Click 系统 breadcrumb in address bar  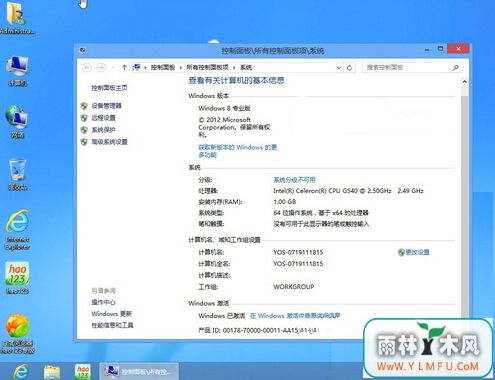click(246, 68)
